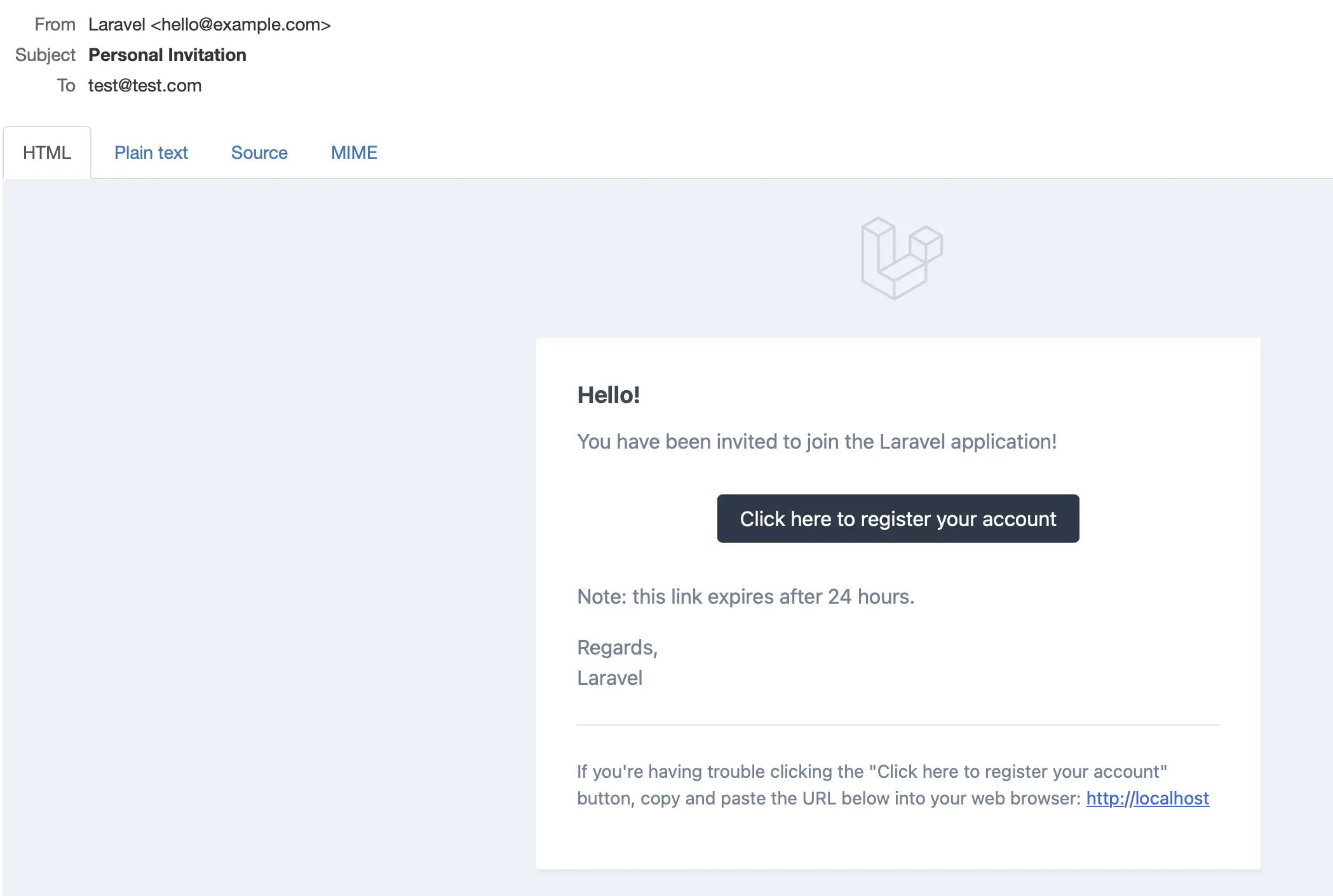Click the HTML tab icon indicator
1333x896 pixels.
(x=47, y=152)
